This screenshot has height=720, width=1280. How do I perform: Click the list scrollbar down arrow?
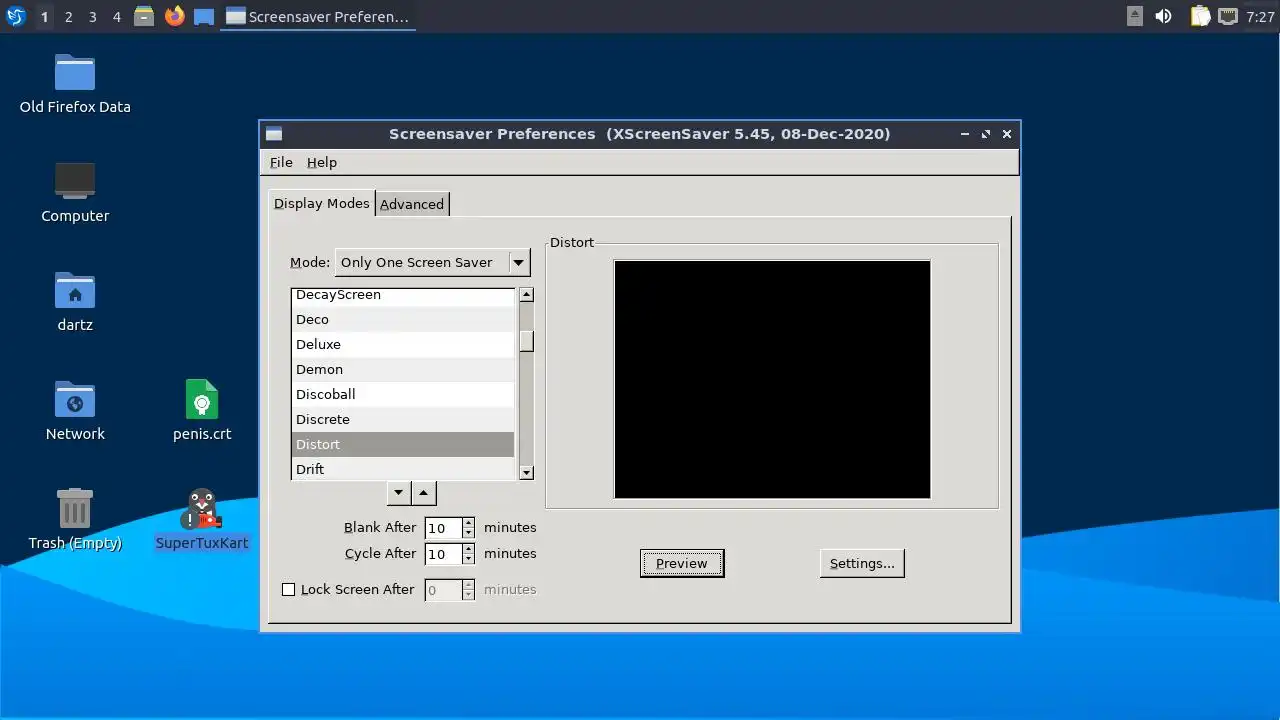526,472
